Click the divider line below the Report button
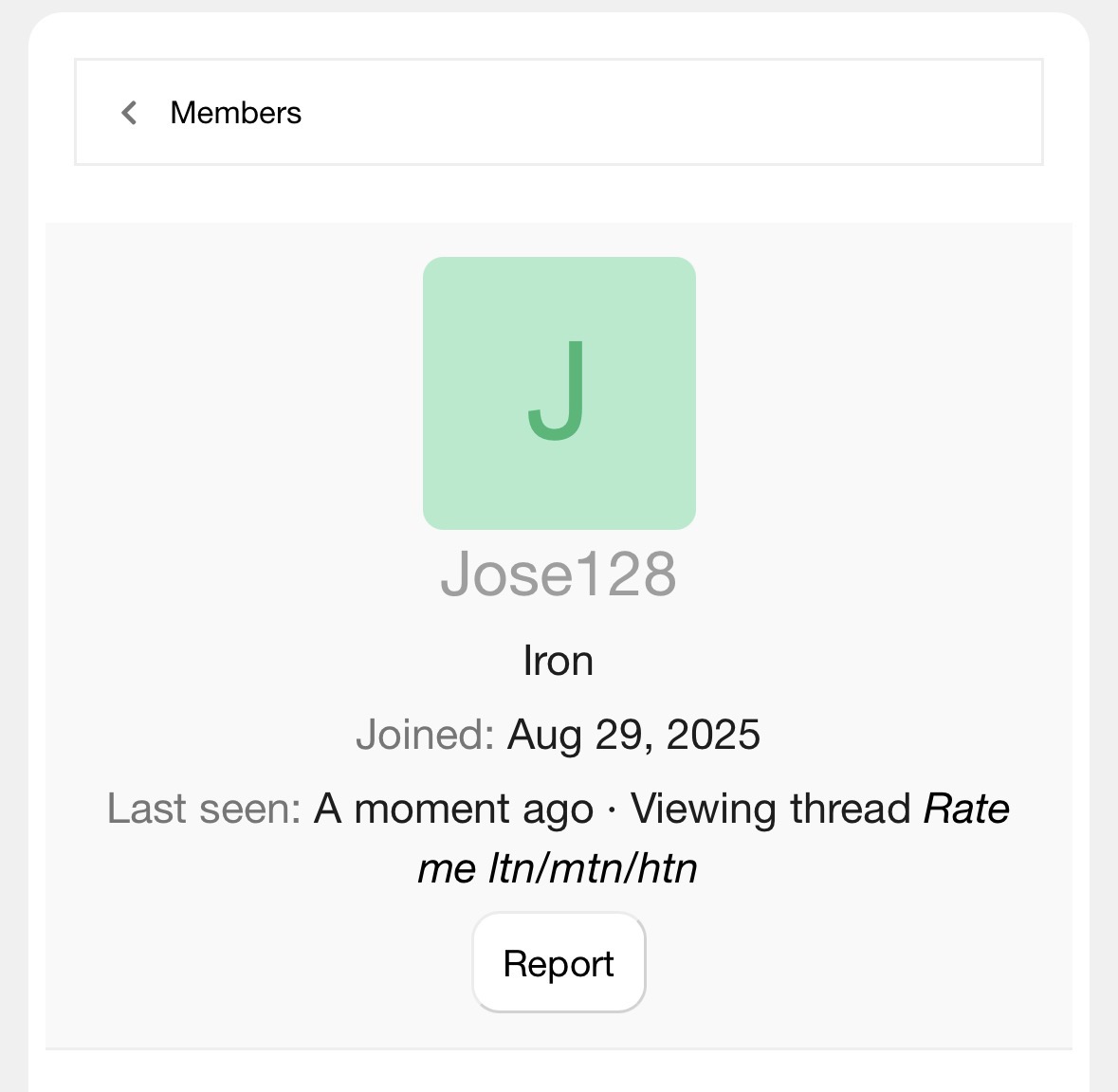The height and width of the screenshot is (1092, 1118). (x=559, y=1048)
